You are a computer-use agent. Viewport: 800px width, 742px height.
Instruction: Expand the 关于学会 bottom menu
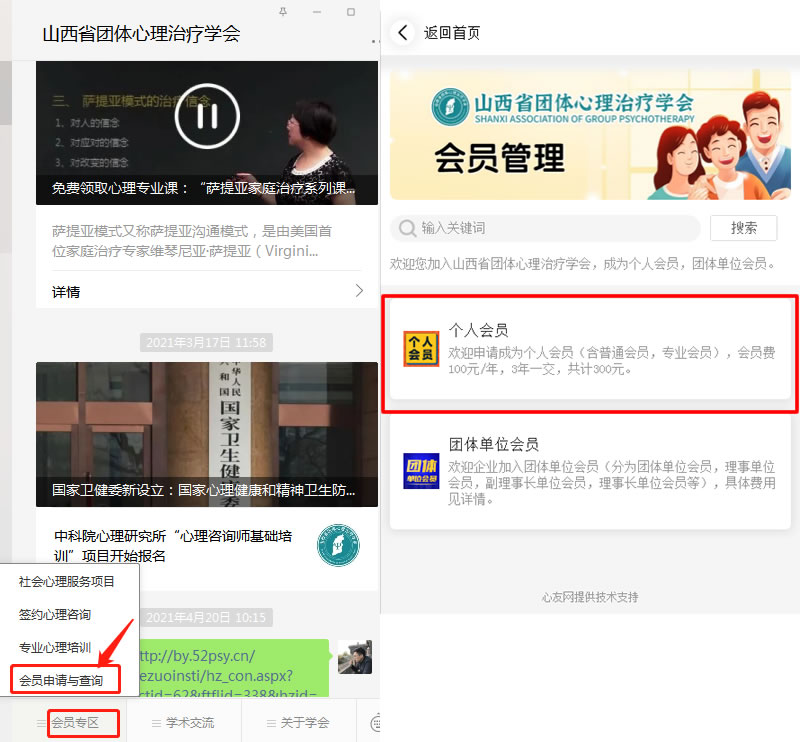coord(298,722)
